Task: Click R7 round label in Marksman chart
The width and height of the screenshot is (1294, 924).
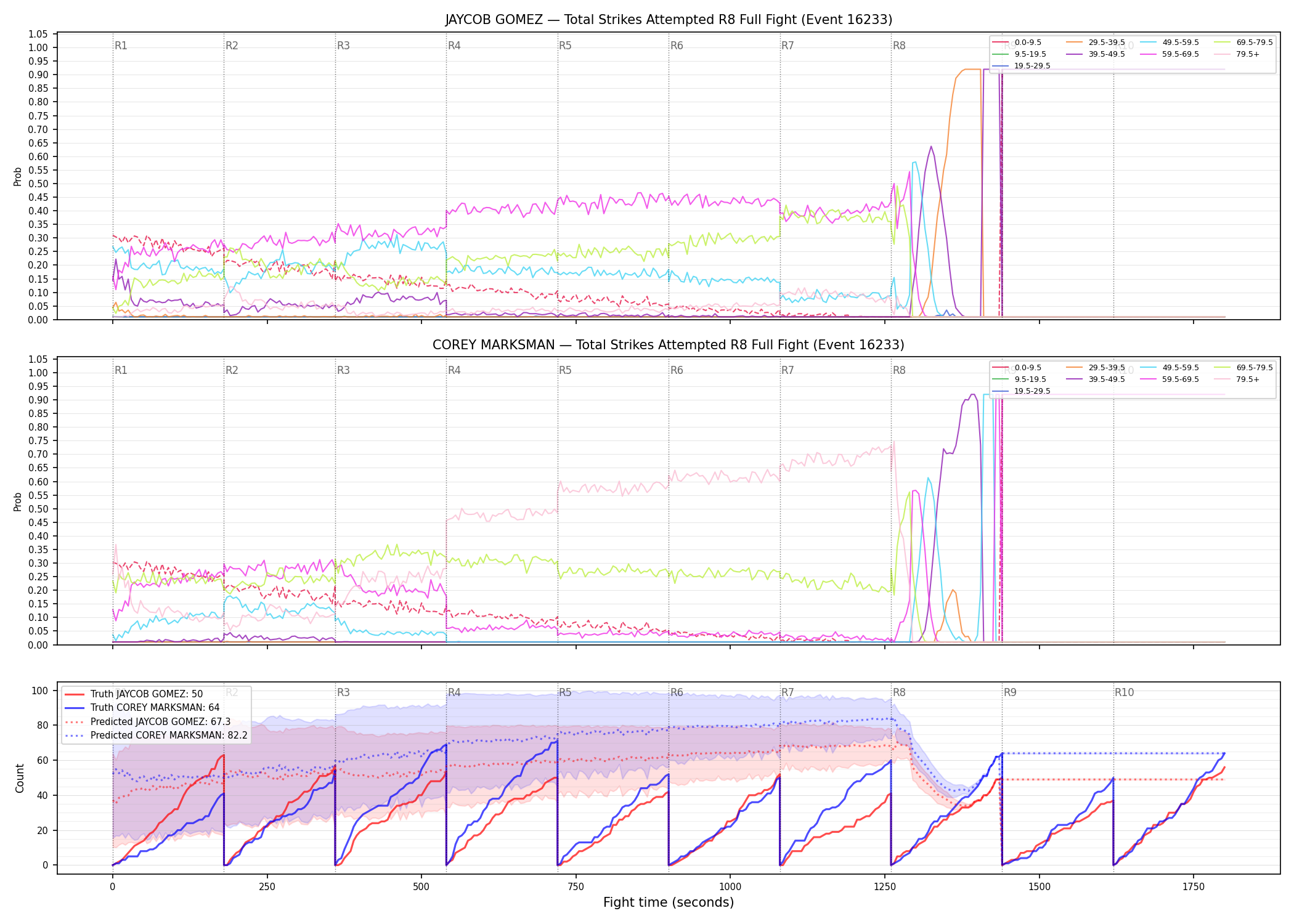Action: tap(787, 371)
